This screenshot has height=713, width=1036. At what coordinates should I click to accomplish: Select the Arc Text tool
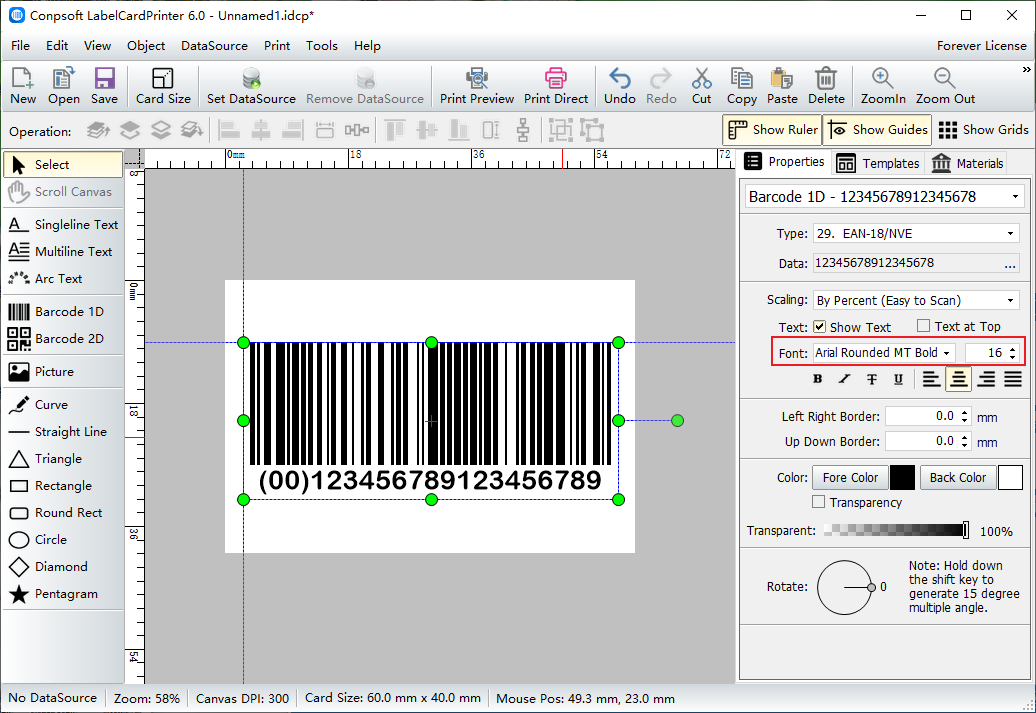coord(63,279)
